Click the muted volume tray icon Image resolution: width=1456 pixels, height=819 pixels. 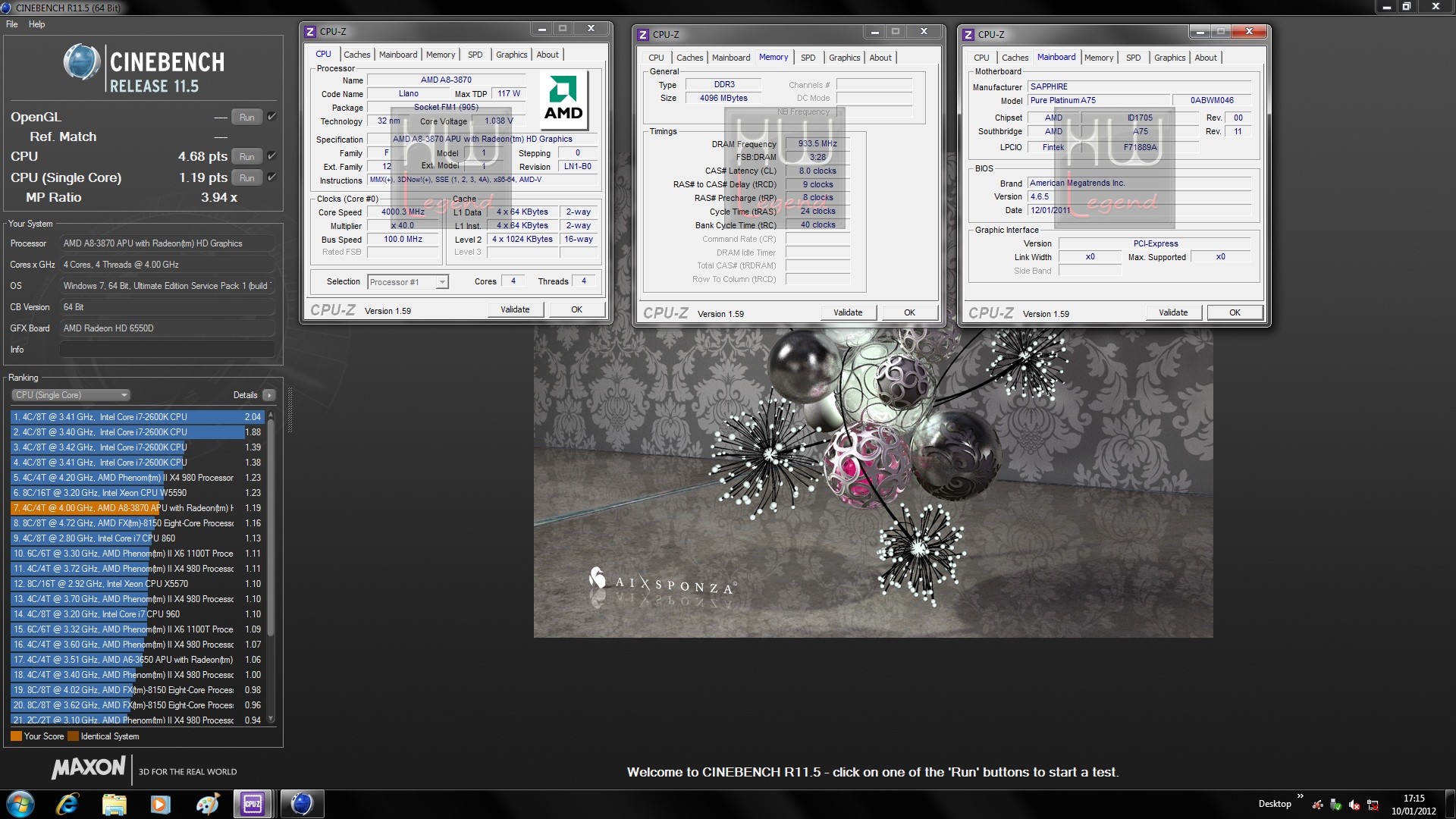[1354, 805]
